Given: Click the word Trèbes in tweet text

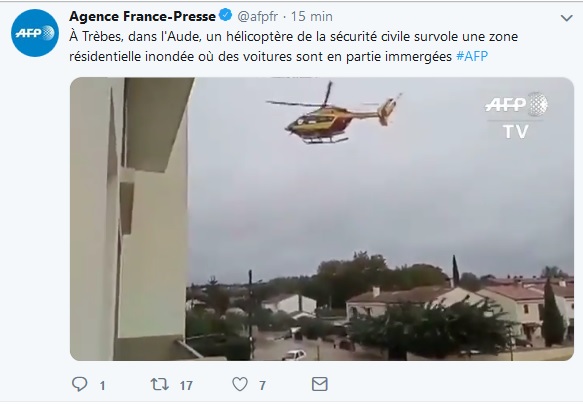Looking at the screenshot, I should tap(102, 36).
